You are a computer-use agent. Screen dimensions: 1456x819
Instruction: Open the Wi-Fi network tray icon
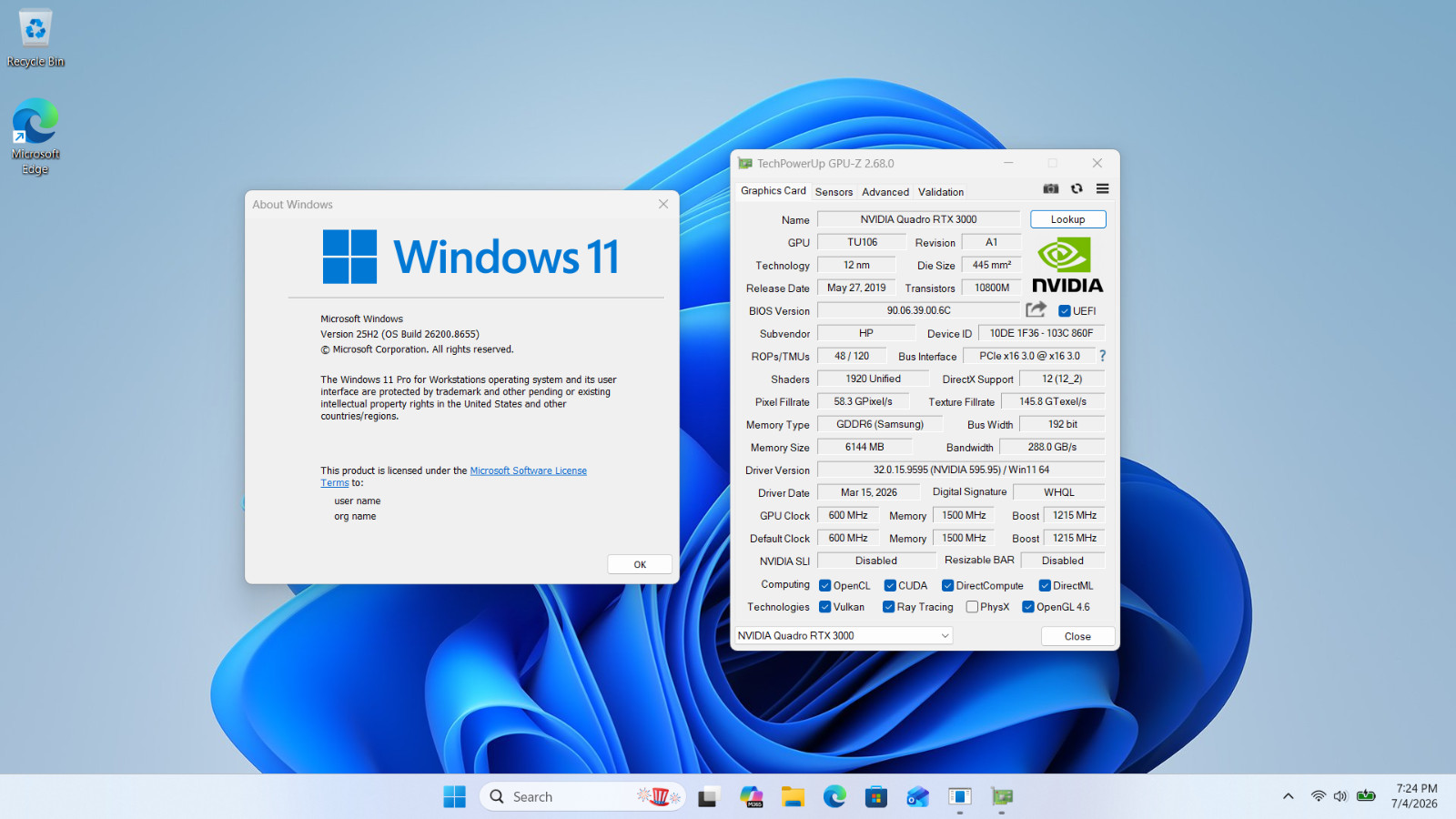pos(1318,796)
